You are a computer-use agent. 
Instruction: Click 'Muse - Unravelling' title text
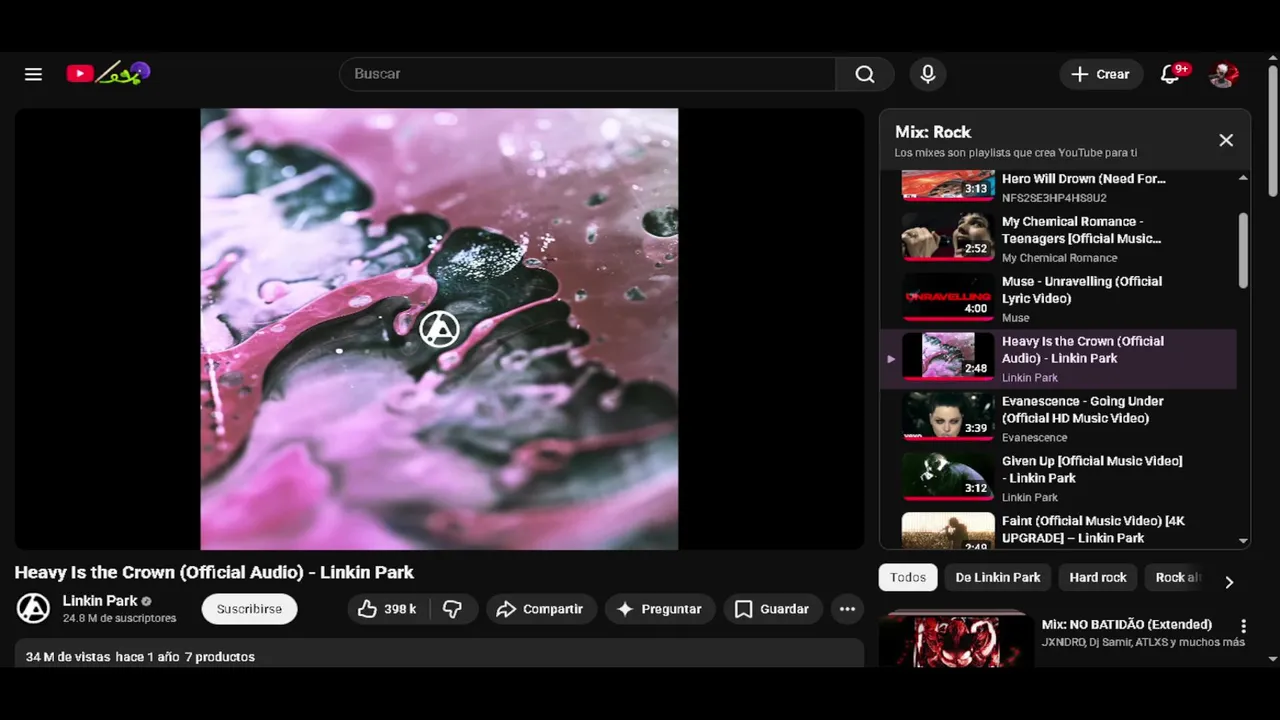1082,290
